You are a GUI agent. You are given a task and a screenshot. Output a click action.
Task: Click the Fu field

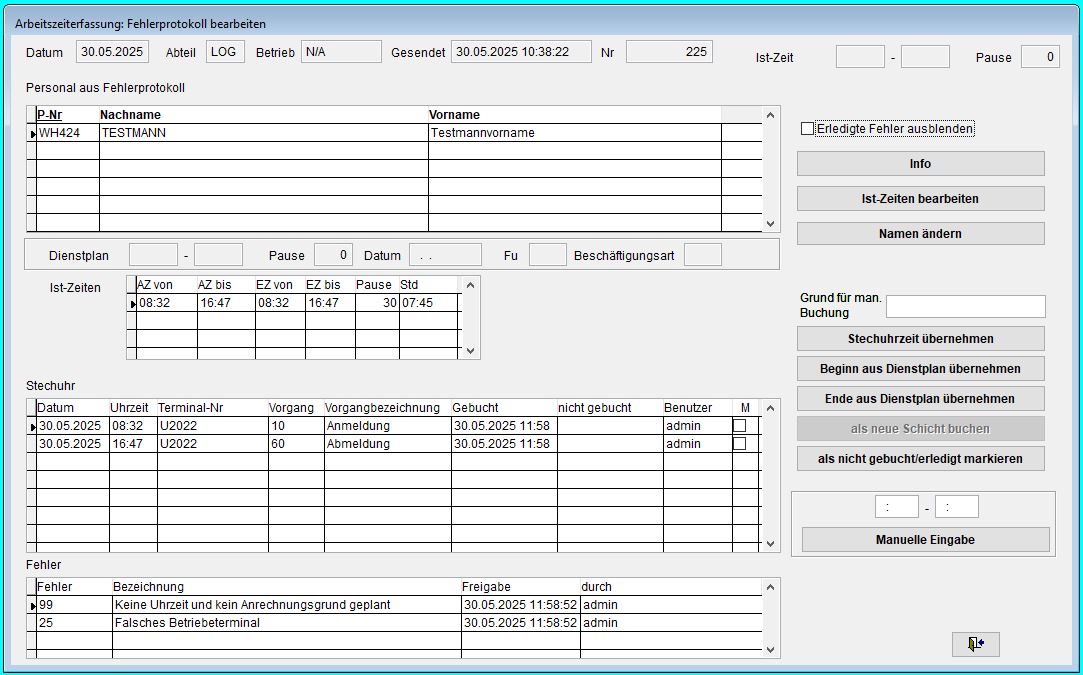[548, 255]
